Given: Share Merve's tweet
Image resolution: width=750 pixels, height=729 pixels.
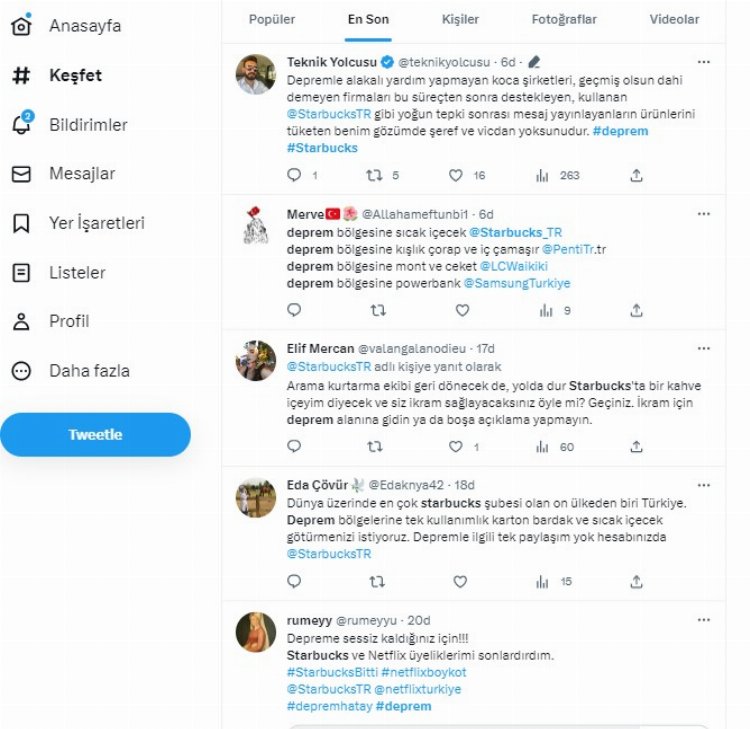Looking at the screenshot, I should [x=636, y=310].
